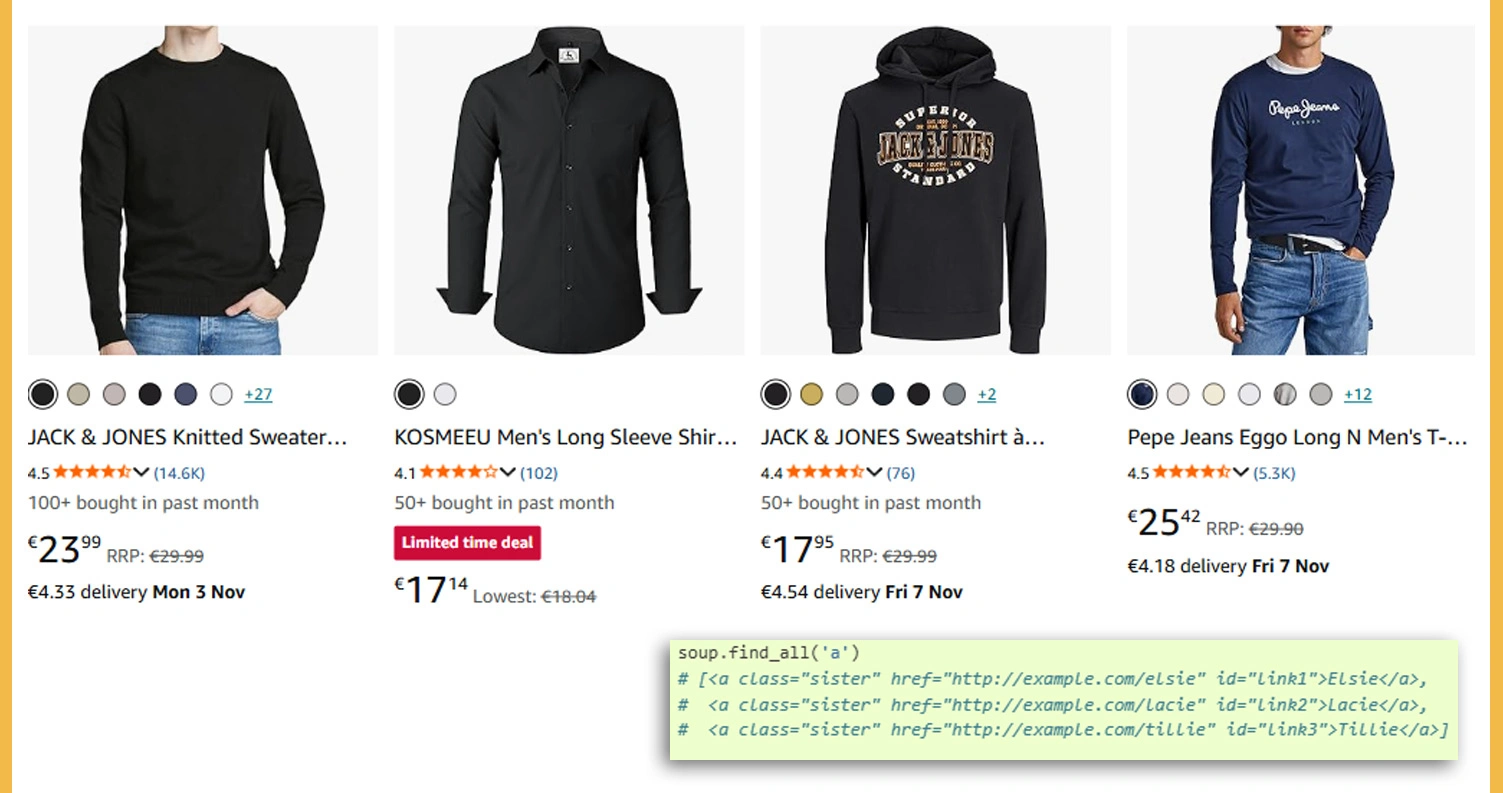Show +2 more colours for Sweatshirt

[x=987, y=394]
